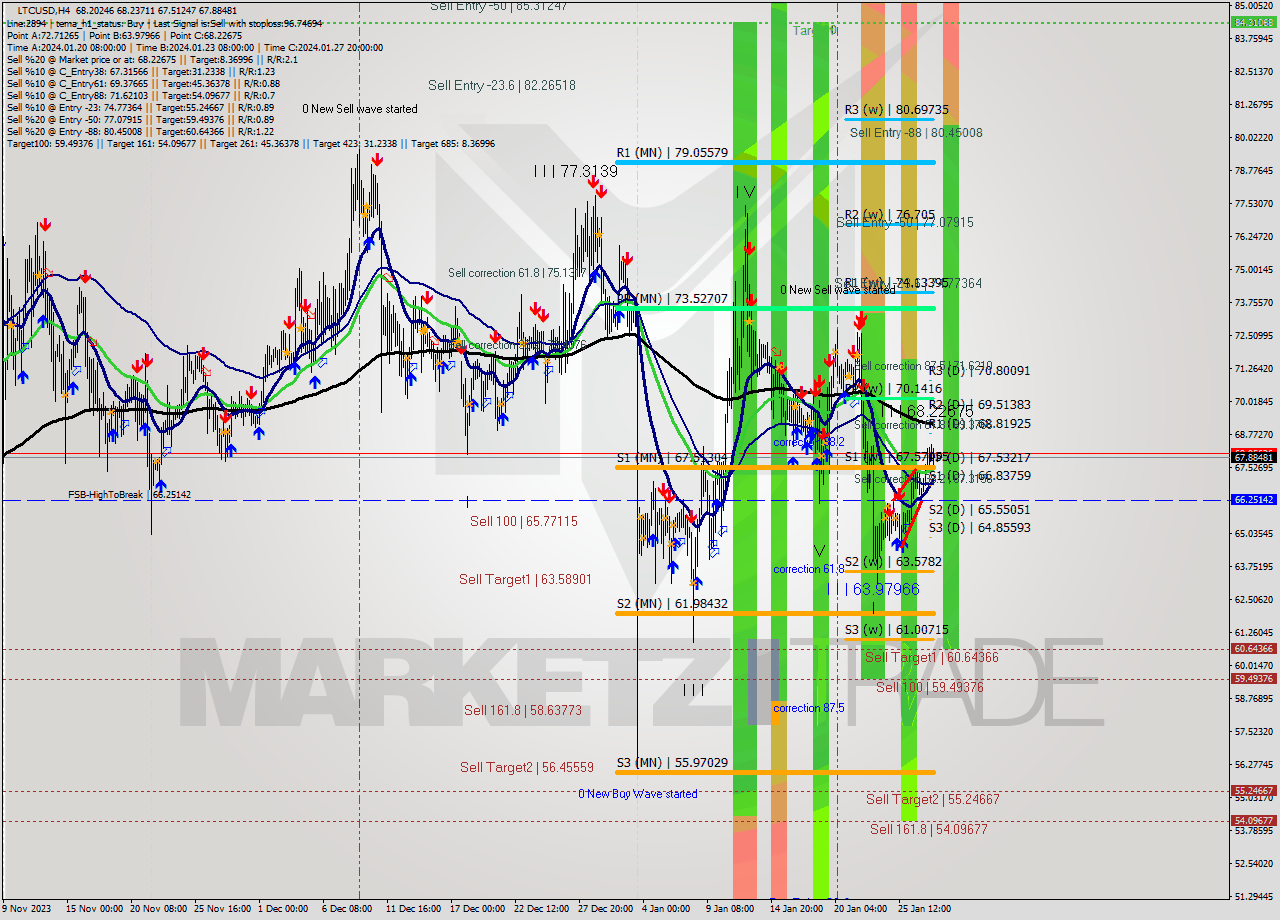Click 'Sell 100 | 65.77115' label
1280x920 pixels.
point(523,521)
